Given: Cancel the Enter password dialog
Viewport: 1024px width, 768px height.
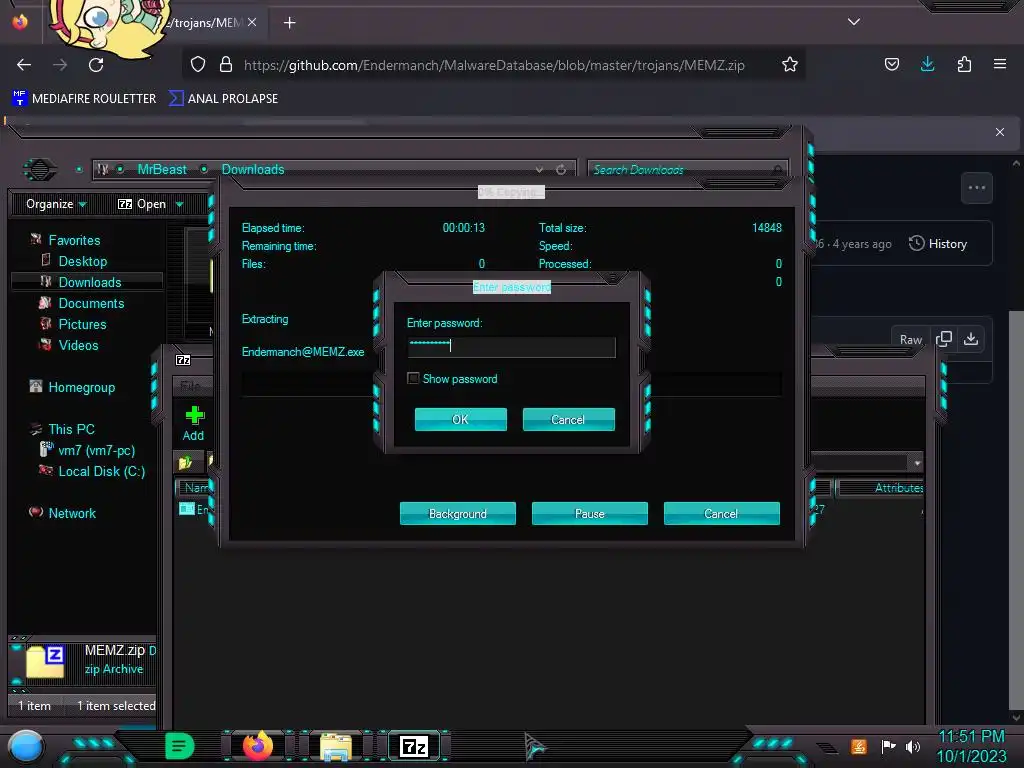Looking at the screenshot, I should [568, 419].
